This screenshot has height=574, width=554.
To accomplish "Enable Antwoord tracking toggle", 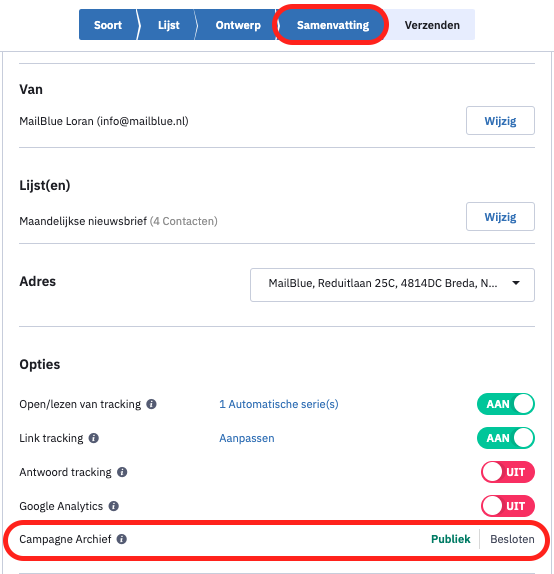I will 508,472.
